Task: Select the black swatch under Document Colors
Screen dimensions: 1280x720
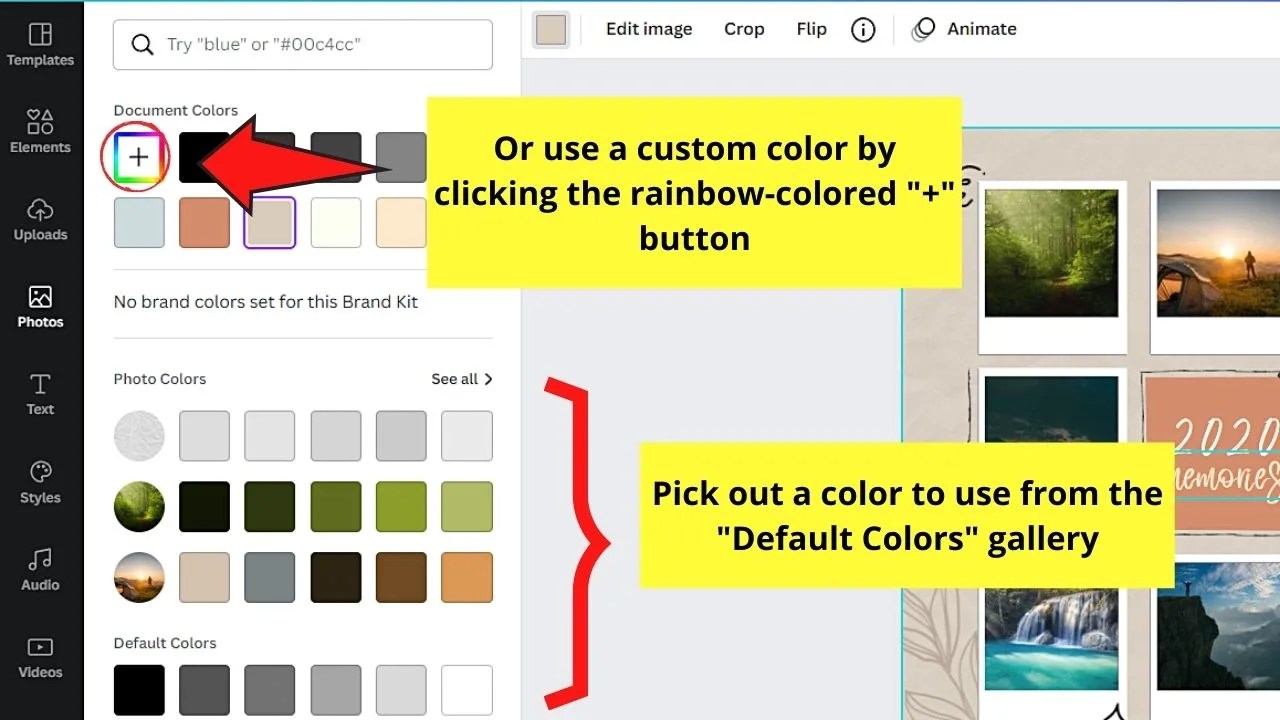Action: (204, 157)
